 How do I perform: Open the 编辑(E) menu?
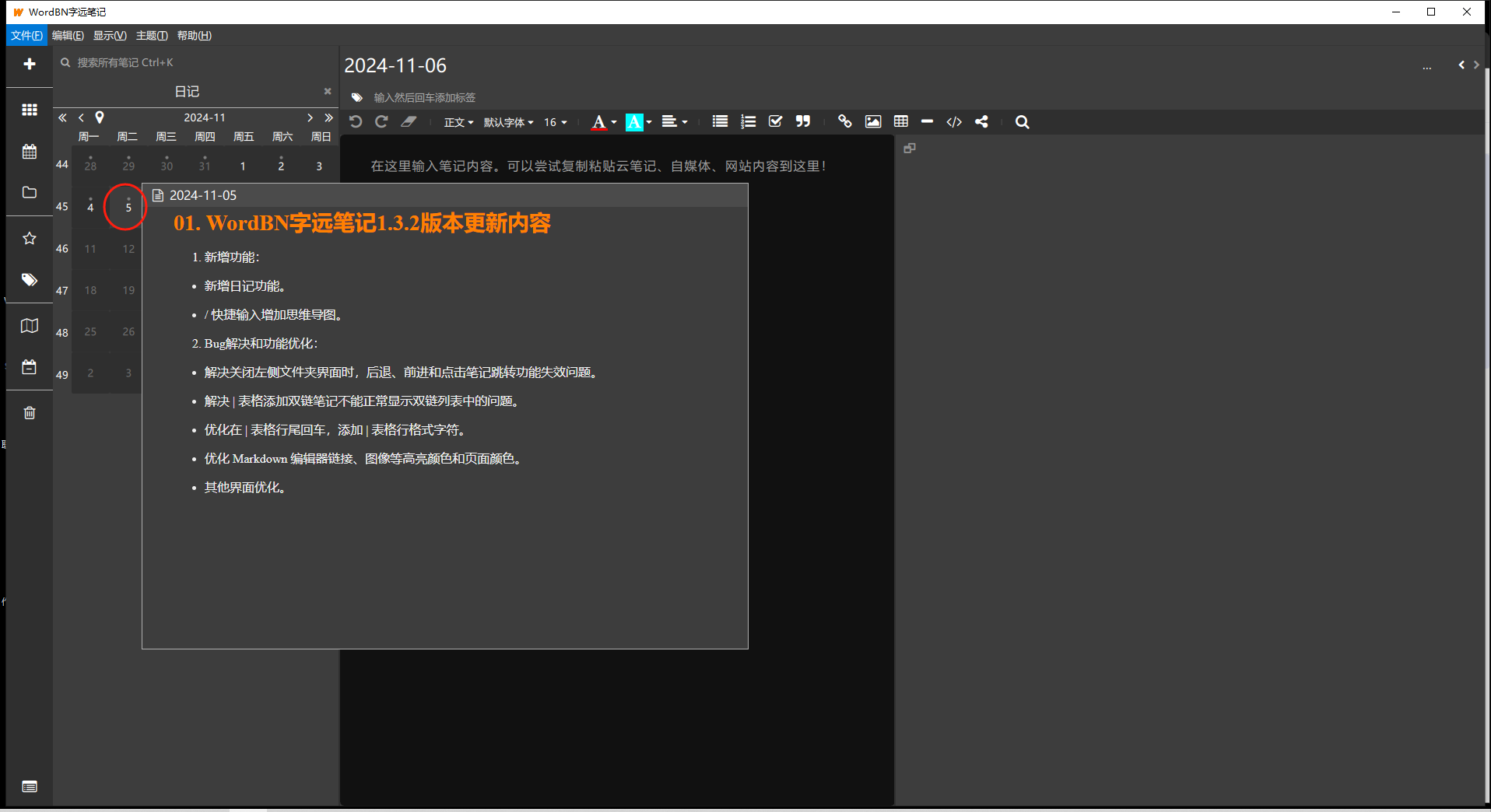coord(68,36)
